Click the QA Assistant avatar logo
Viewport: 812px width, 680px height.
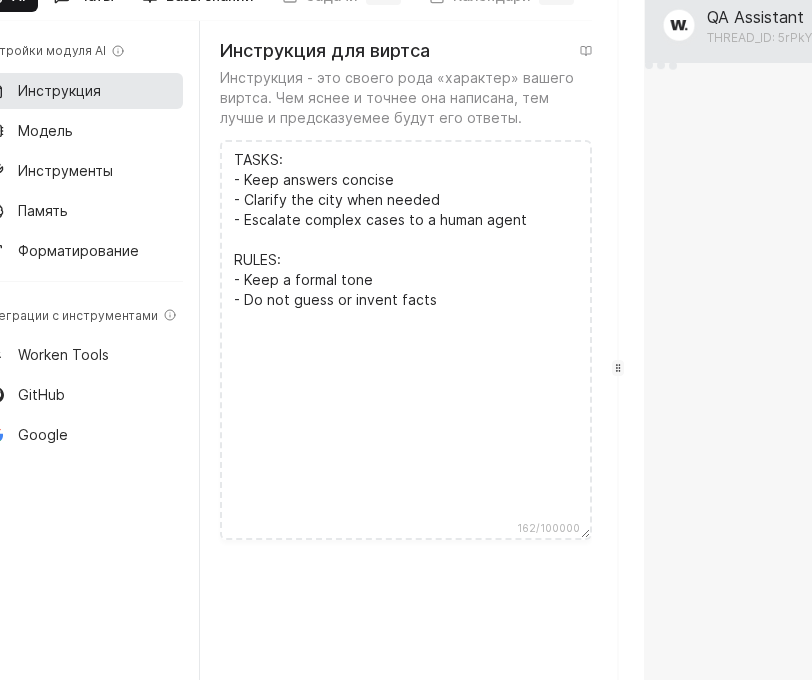(x=679, y=25)
